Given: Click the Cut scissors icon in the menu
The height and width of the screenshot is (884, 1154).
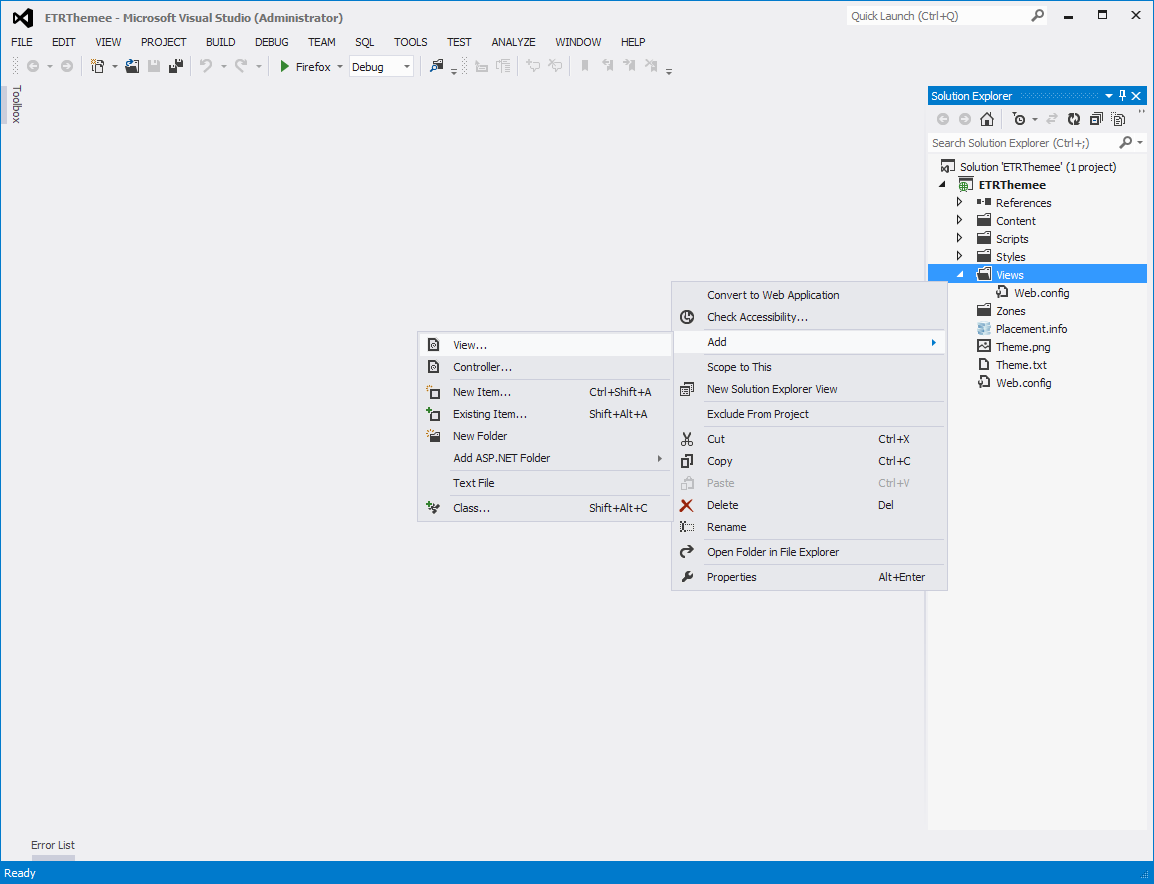Looking at the screenshot, I should pyautogui.click(x=687, y=439).
